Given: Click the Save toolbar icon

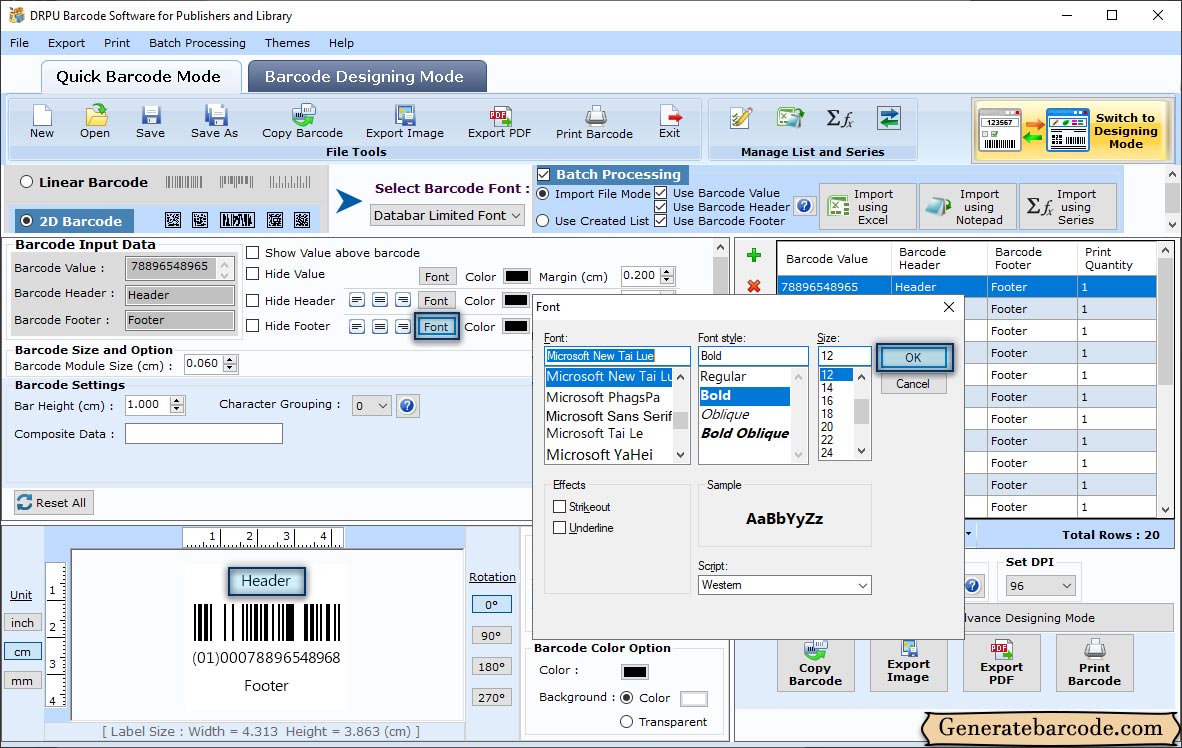Looking at the screenshot, I should (150, 122).
